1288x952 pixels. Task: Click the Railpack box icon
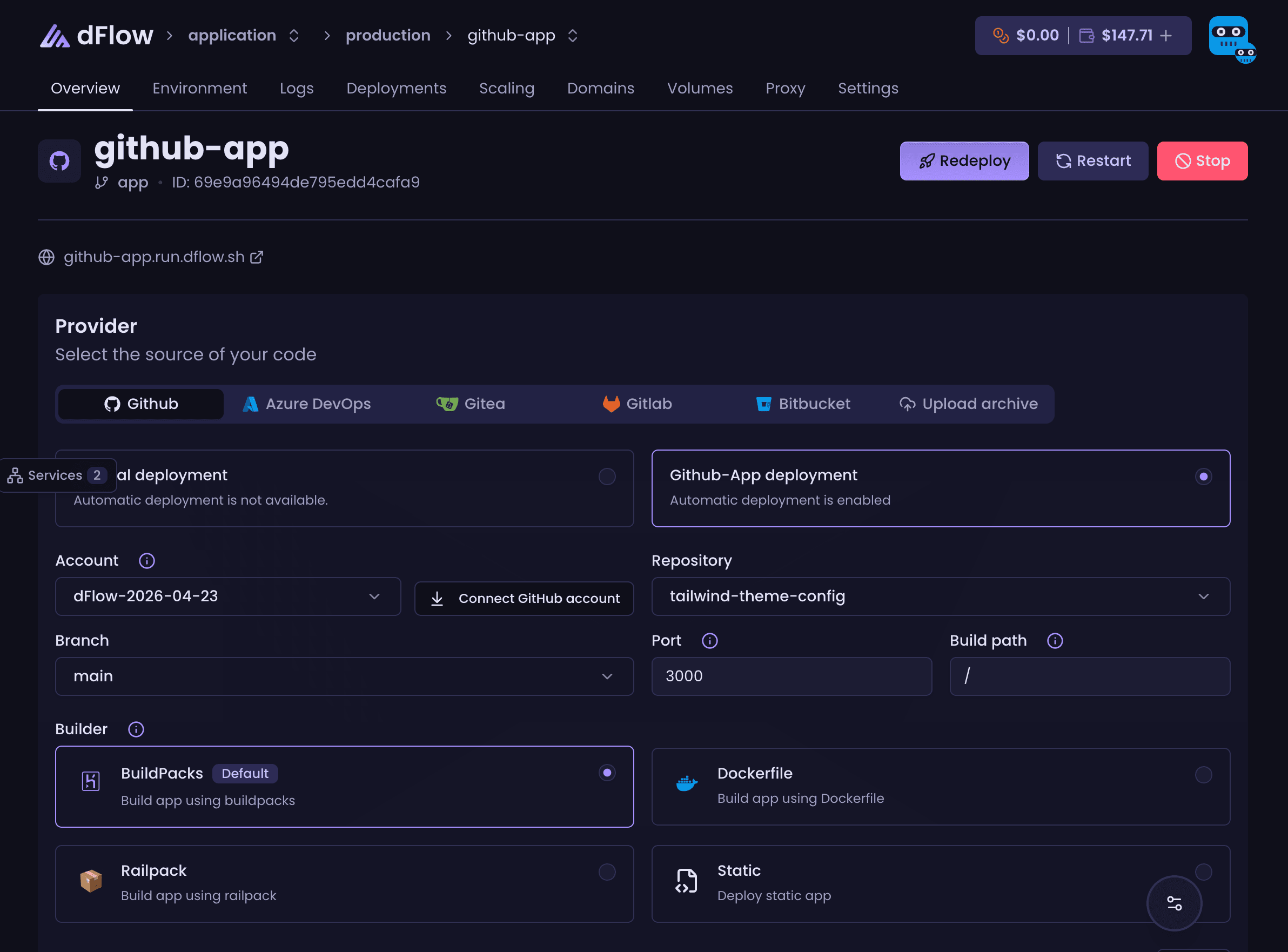[90, 881]
